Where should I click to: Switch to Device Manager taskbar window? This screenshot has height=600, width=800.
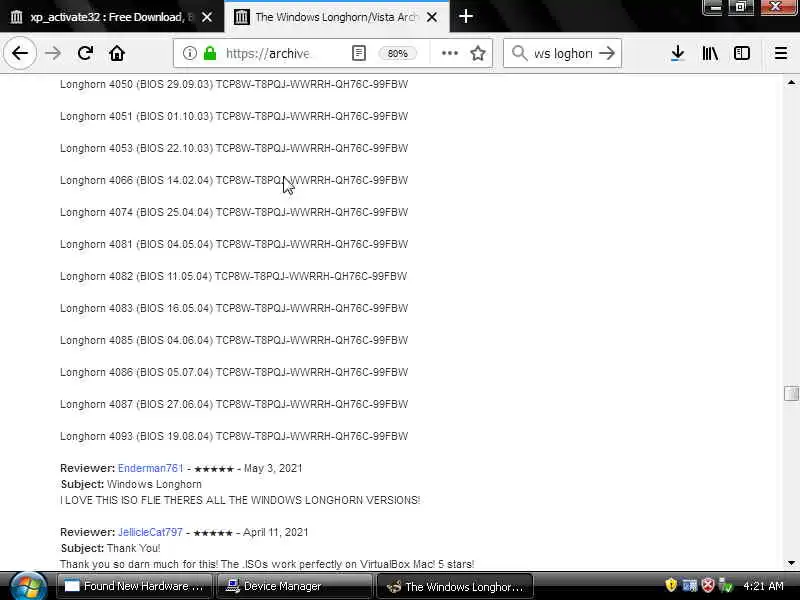coord(294,586)
